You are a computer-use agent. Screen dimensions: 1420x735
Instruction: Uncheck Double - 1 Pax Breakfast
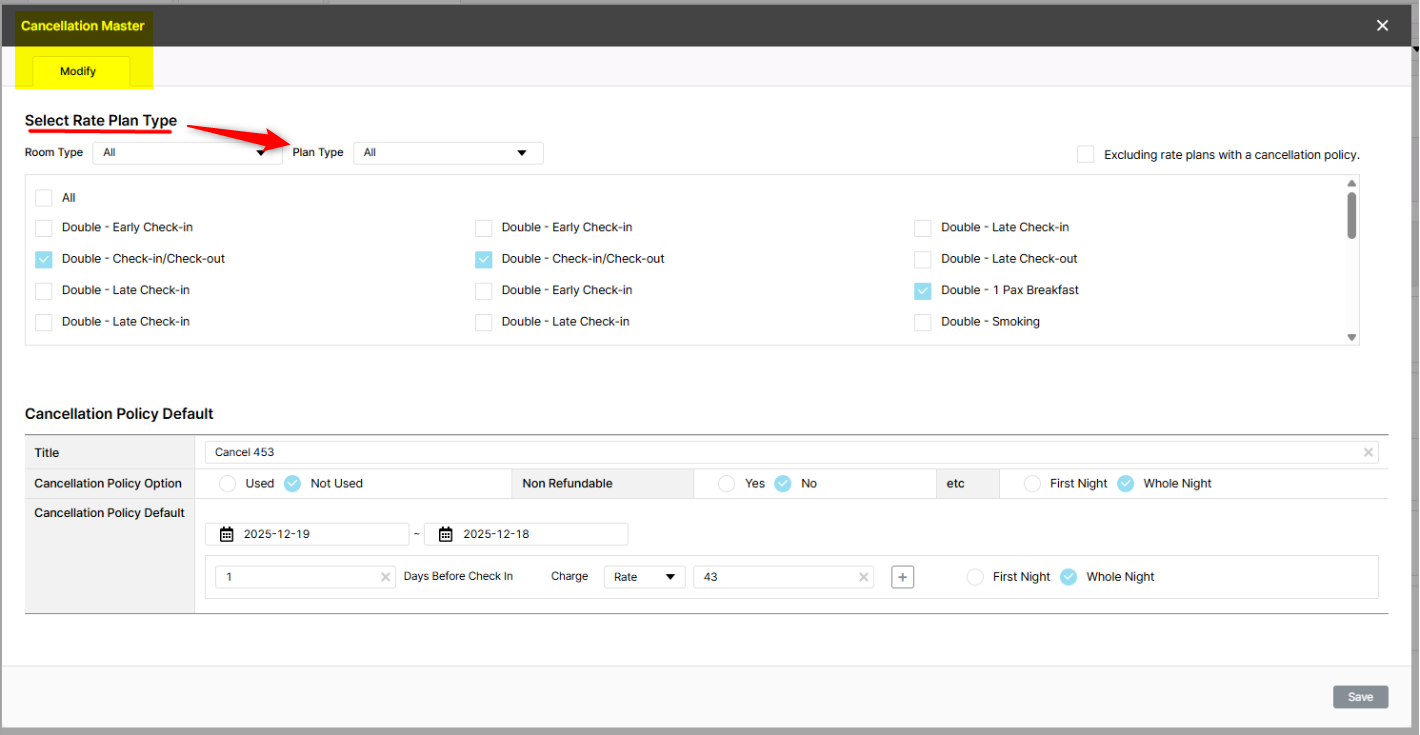923,290
